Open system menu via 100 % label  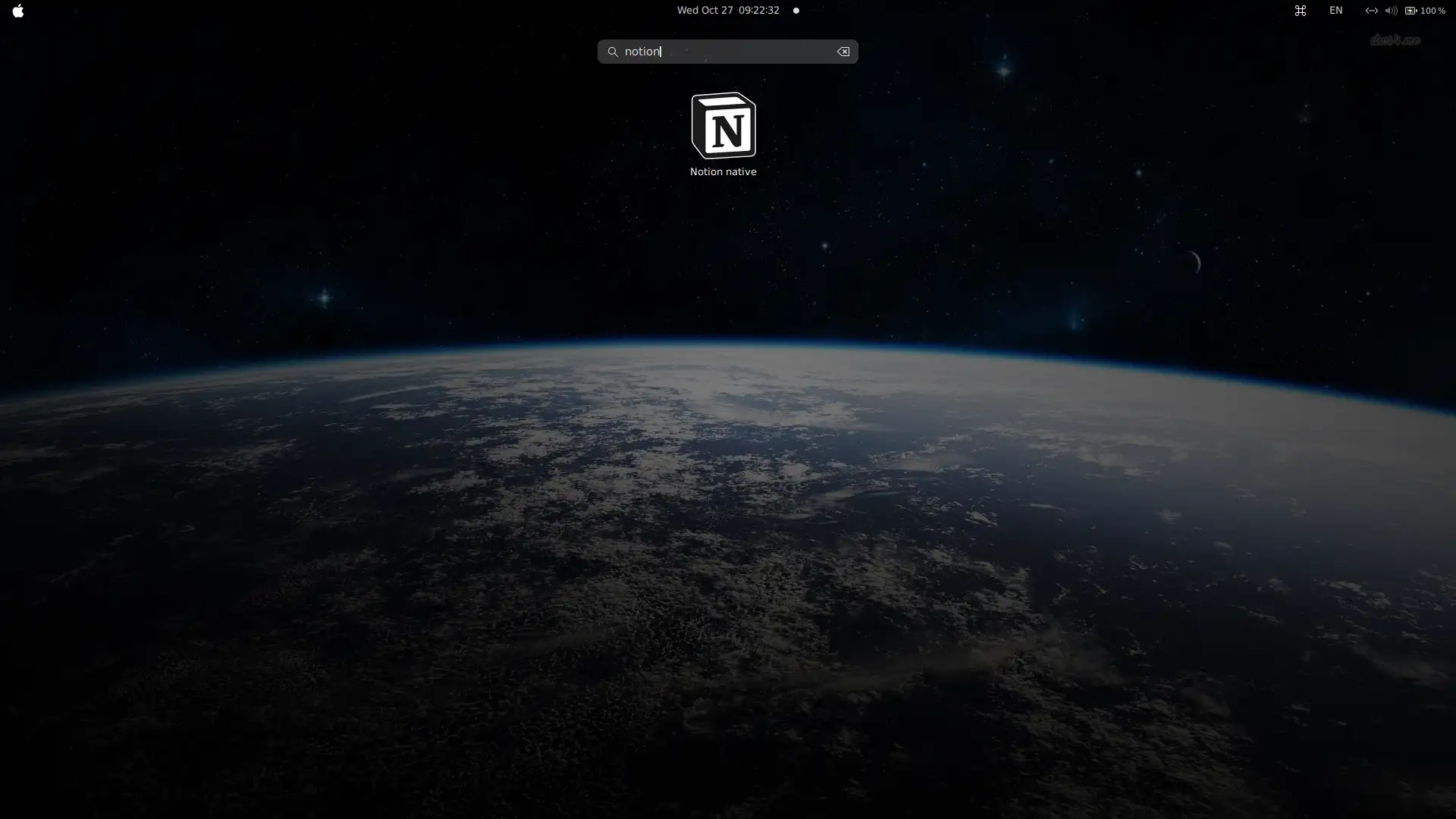click(x=1432, y=11)
